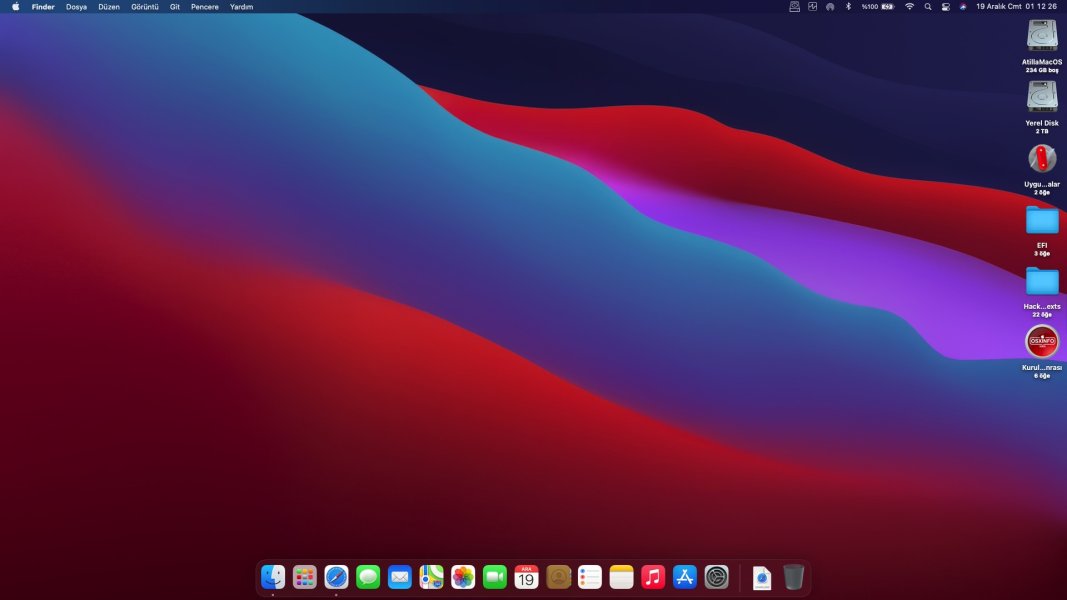
Task: Launch Photos app from dock
Action: pos(463,577)
